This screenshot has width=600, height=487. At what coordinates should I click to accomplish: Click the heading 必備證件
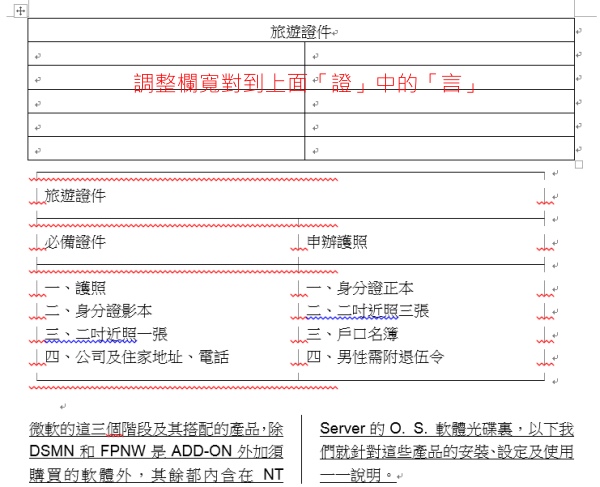[x=75, y=242]
